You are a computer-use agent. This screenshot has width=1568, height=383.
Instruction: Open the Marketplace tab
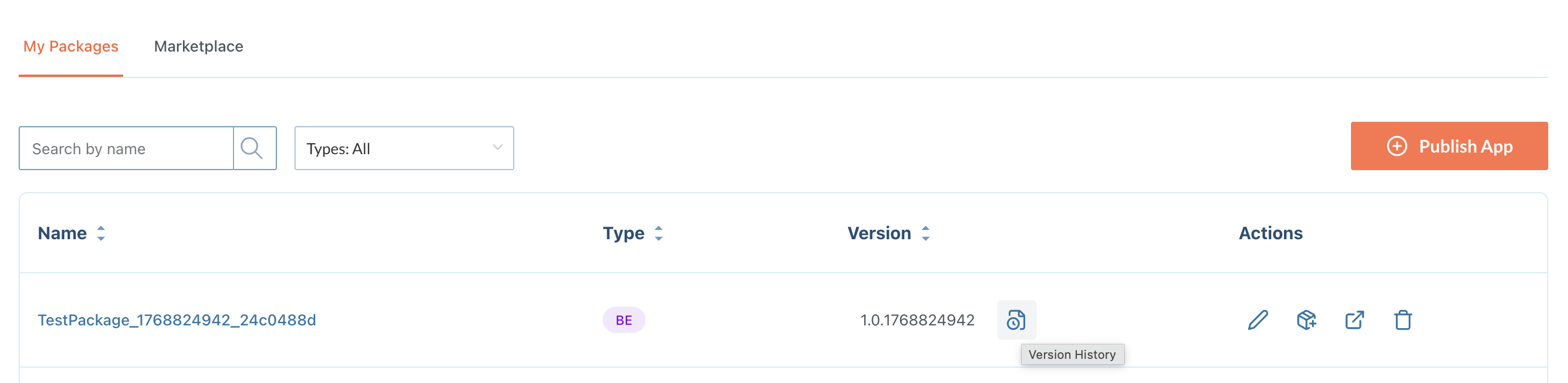click(x=198, y=46)
